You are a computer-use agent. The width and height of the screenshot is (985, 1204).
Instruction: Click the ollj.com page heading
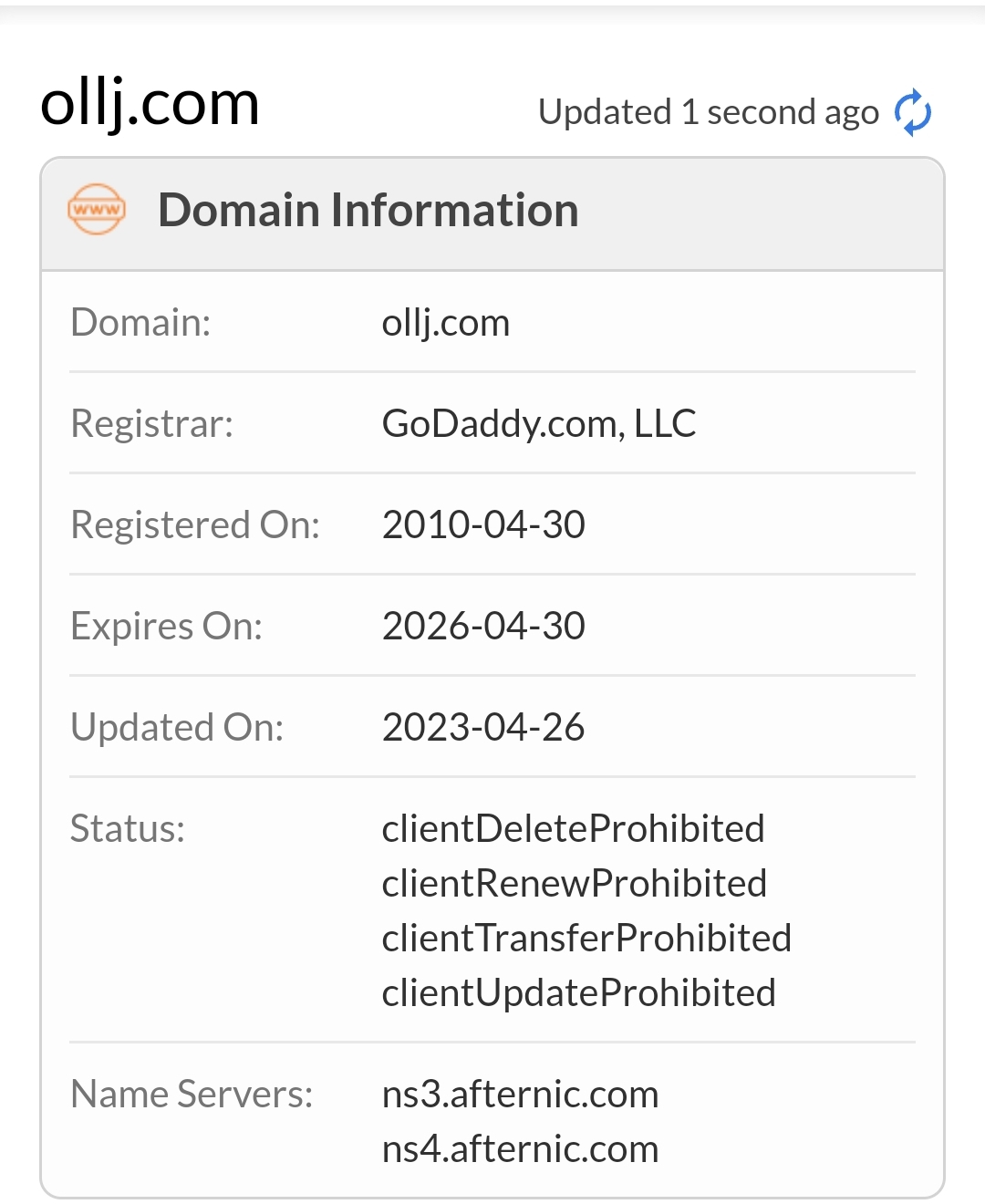(x=150, y=103)
